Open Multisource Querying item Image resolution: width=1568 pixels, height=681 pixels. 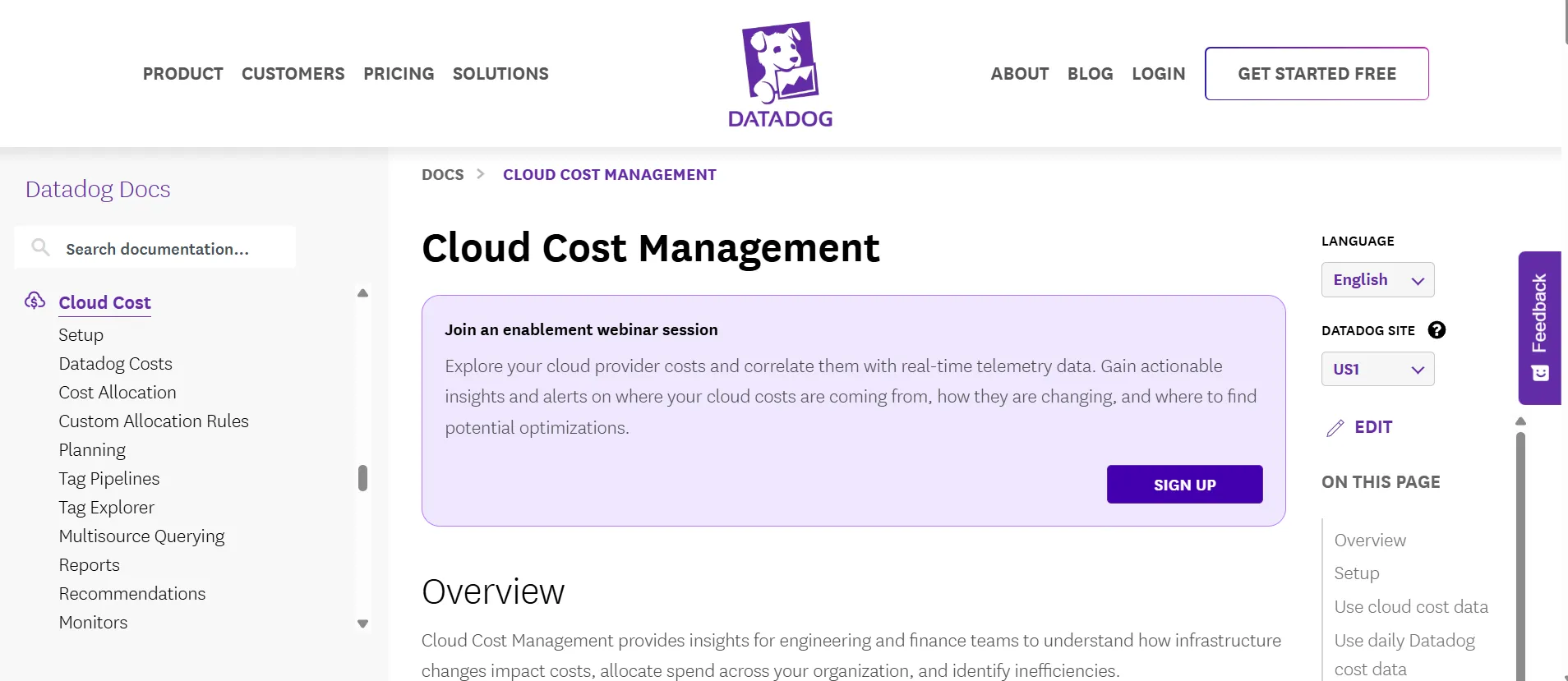click(x=141, y=536)
